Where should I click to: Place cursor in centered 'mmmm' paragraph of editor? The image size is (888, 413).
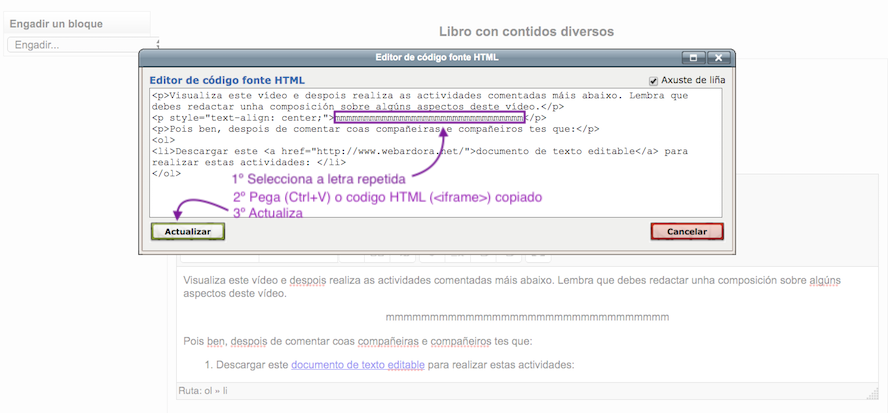click(x=527, y=317)
